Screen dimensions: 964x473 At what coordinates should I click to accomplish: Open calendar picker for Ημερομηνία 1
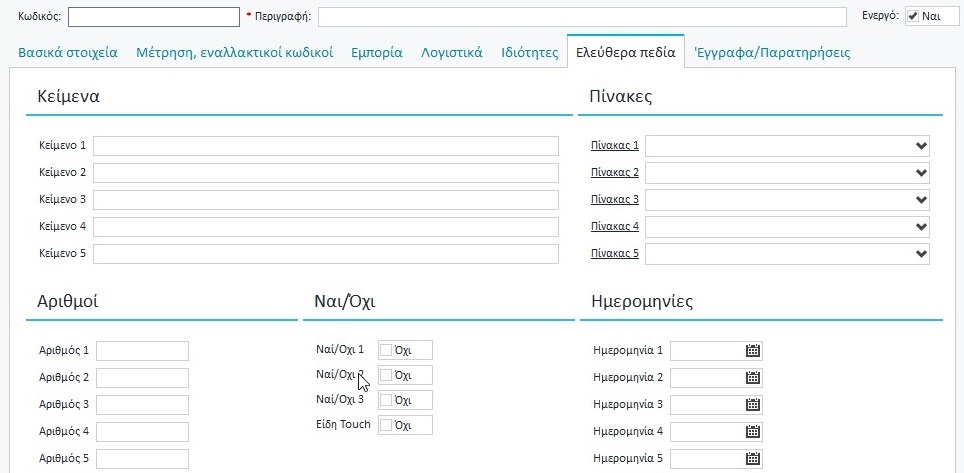tap(753, 350)
